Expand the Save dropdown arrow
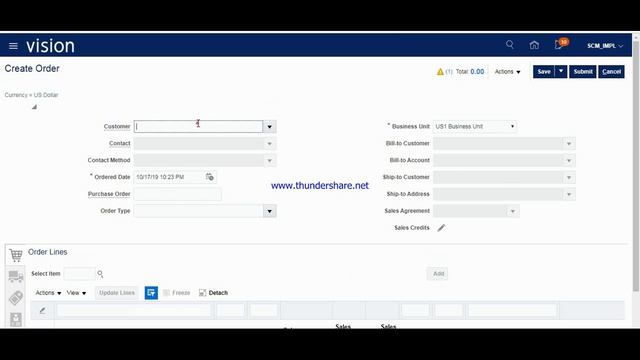The width and height of the screenshot is (640, 360). (561, 71)
